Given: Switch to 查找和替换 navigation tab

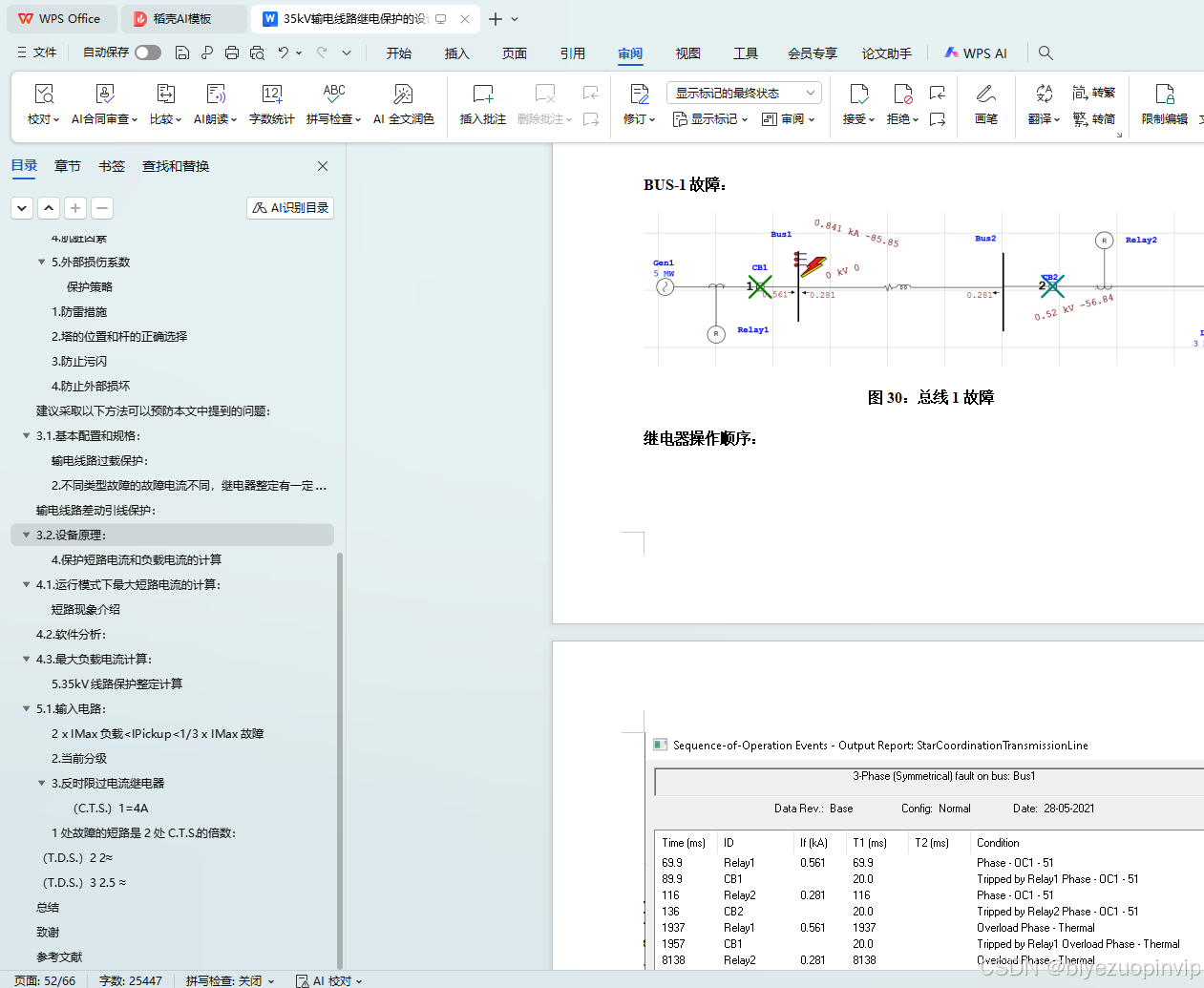Looking at the screenshot, I should 176,166.
